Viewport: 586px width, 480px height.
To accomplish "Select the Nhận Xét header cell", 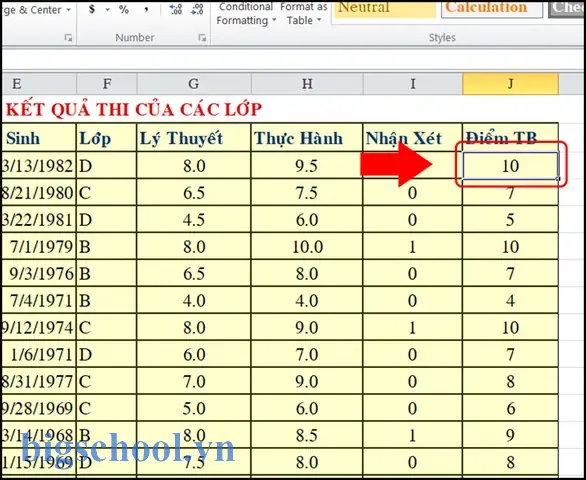I will (x=412, y=138).
